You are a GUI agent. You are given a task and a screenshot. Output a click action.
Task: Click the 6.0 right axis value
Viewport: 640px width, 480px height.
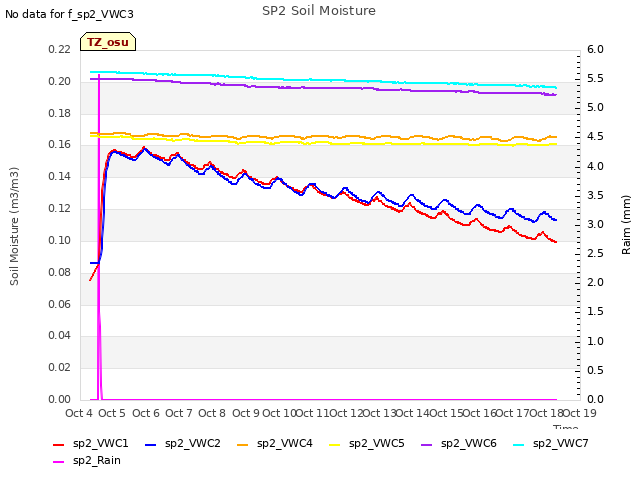(595, 49)
